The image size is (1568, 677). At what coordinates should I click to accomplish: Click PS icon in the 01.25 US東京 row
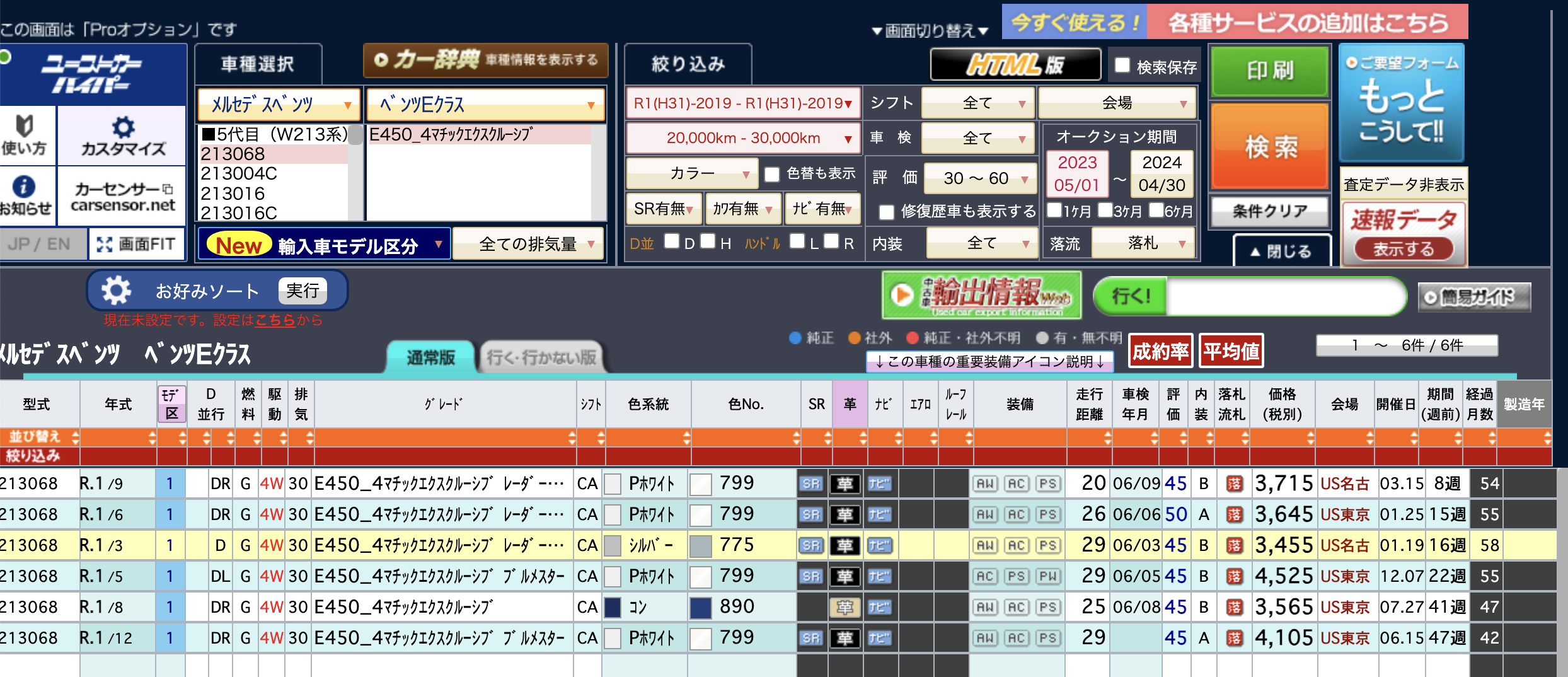1048,514
